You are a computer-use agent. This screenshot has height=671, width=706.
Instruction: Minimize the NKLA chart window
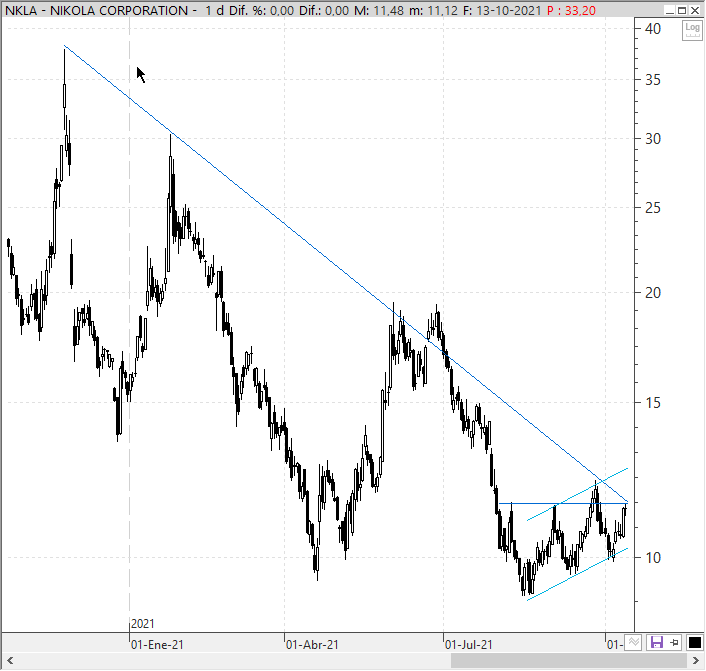point(670,10)
